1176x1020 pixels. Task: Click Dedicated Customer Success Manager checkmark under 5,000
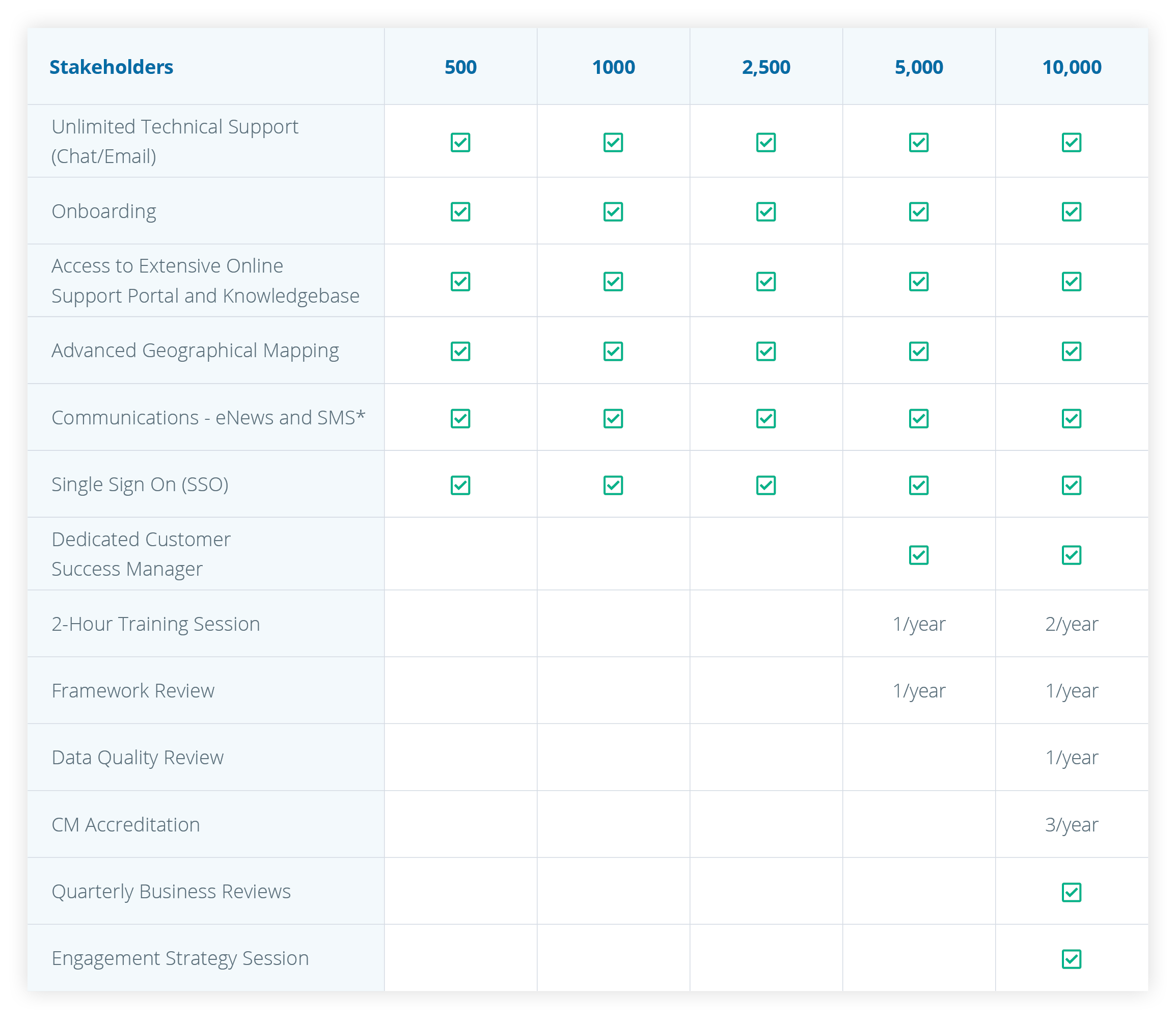point(918,555)
